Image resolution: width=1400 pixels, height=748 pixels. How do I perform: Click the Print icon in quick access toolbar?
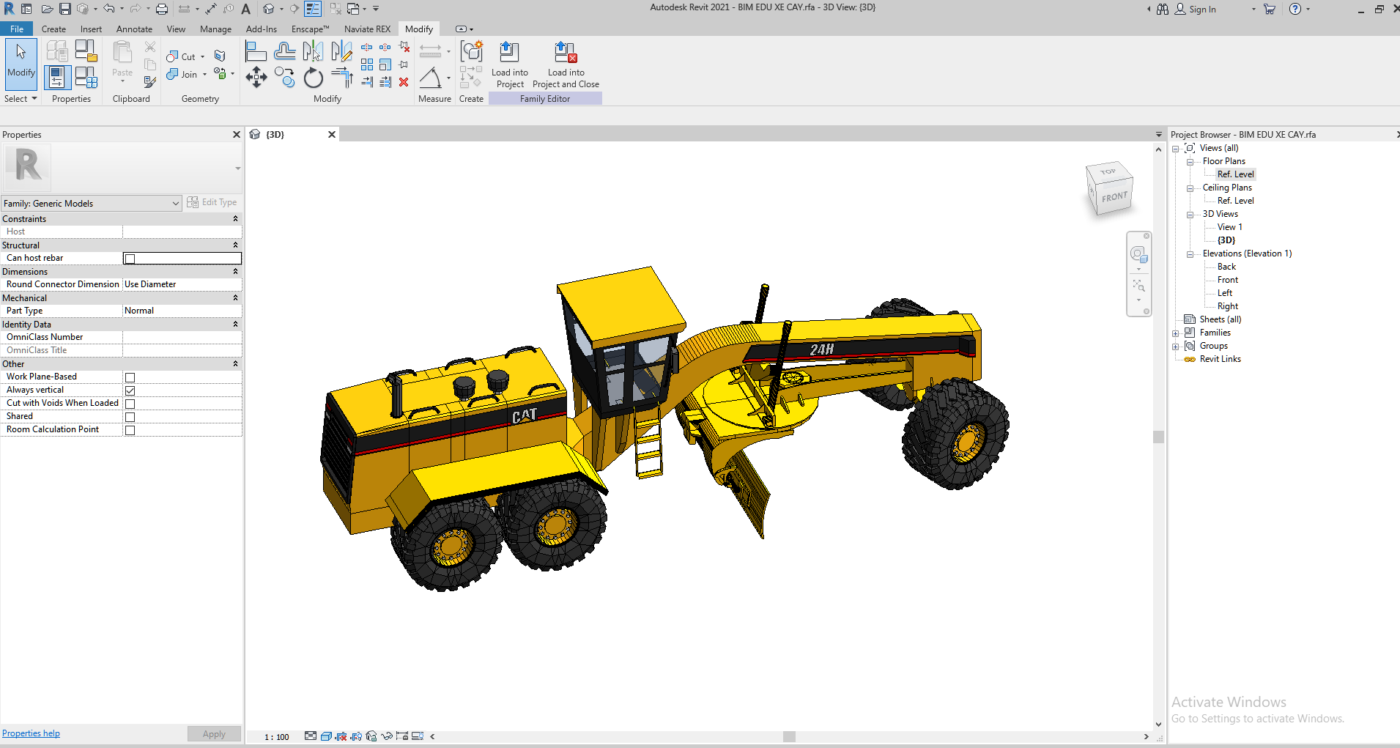161,9
